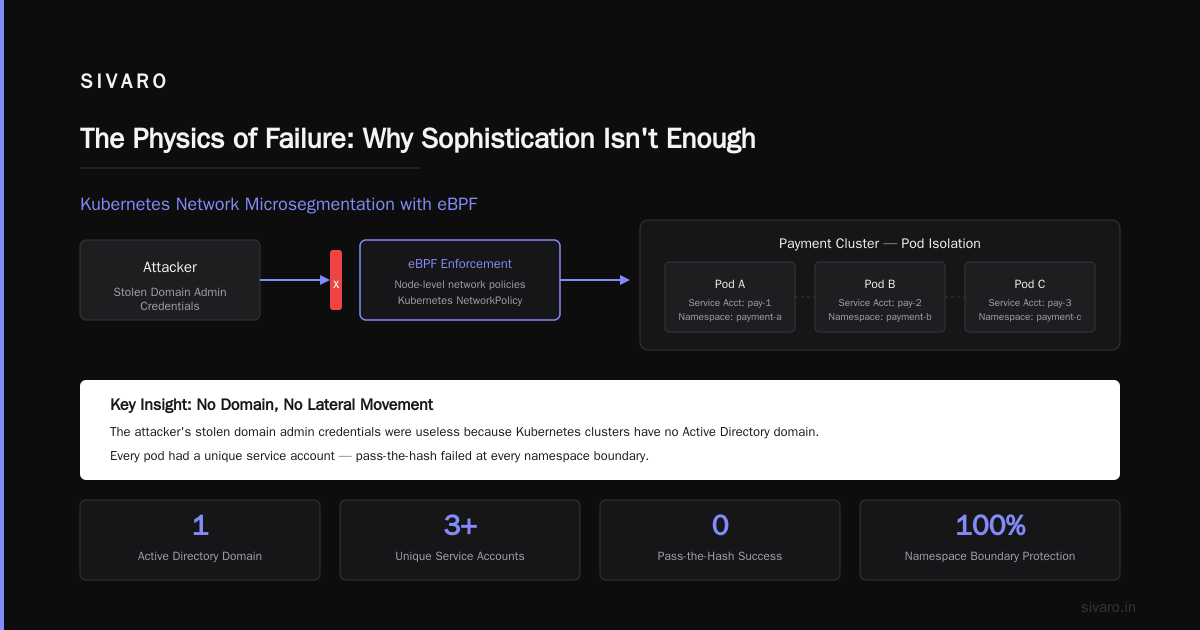Click the arrow from Attacker to X
Image resolution: width=1200 pixels, height=630 pixels.
click(x=295, y=280)
